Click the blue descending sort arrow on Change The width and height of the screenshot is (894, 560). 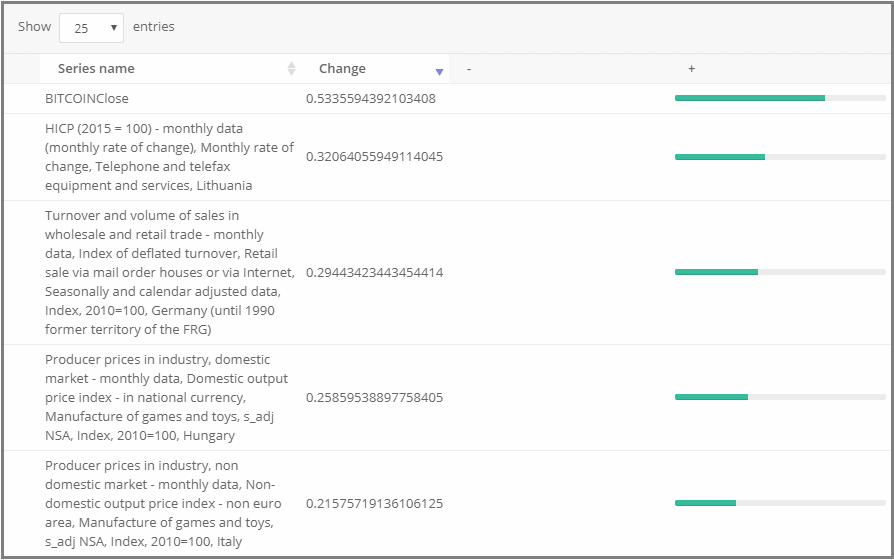point(439,71)
